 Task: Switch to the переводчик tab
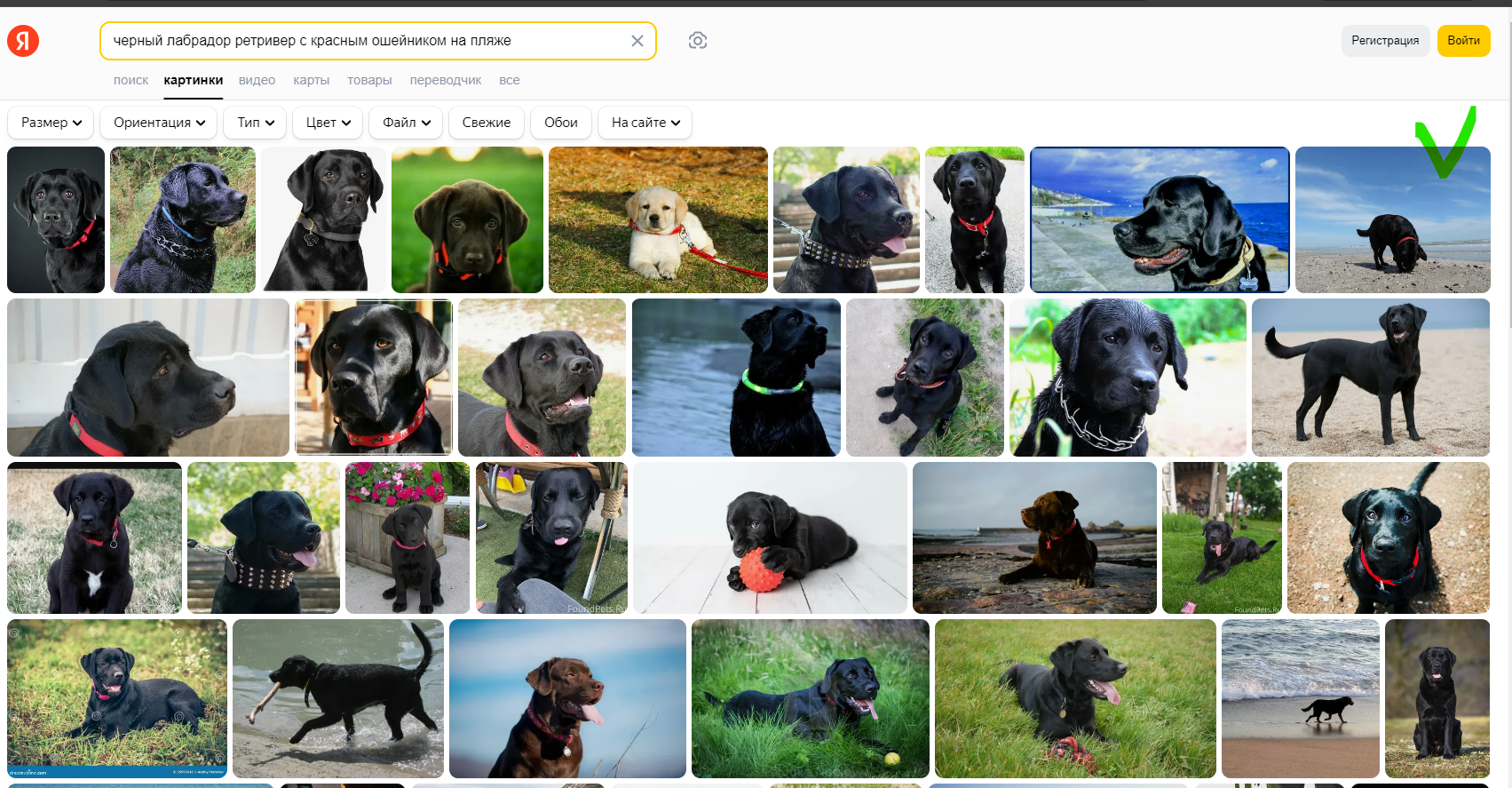click(x=446, y=80)
